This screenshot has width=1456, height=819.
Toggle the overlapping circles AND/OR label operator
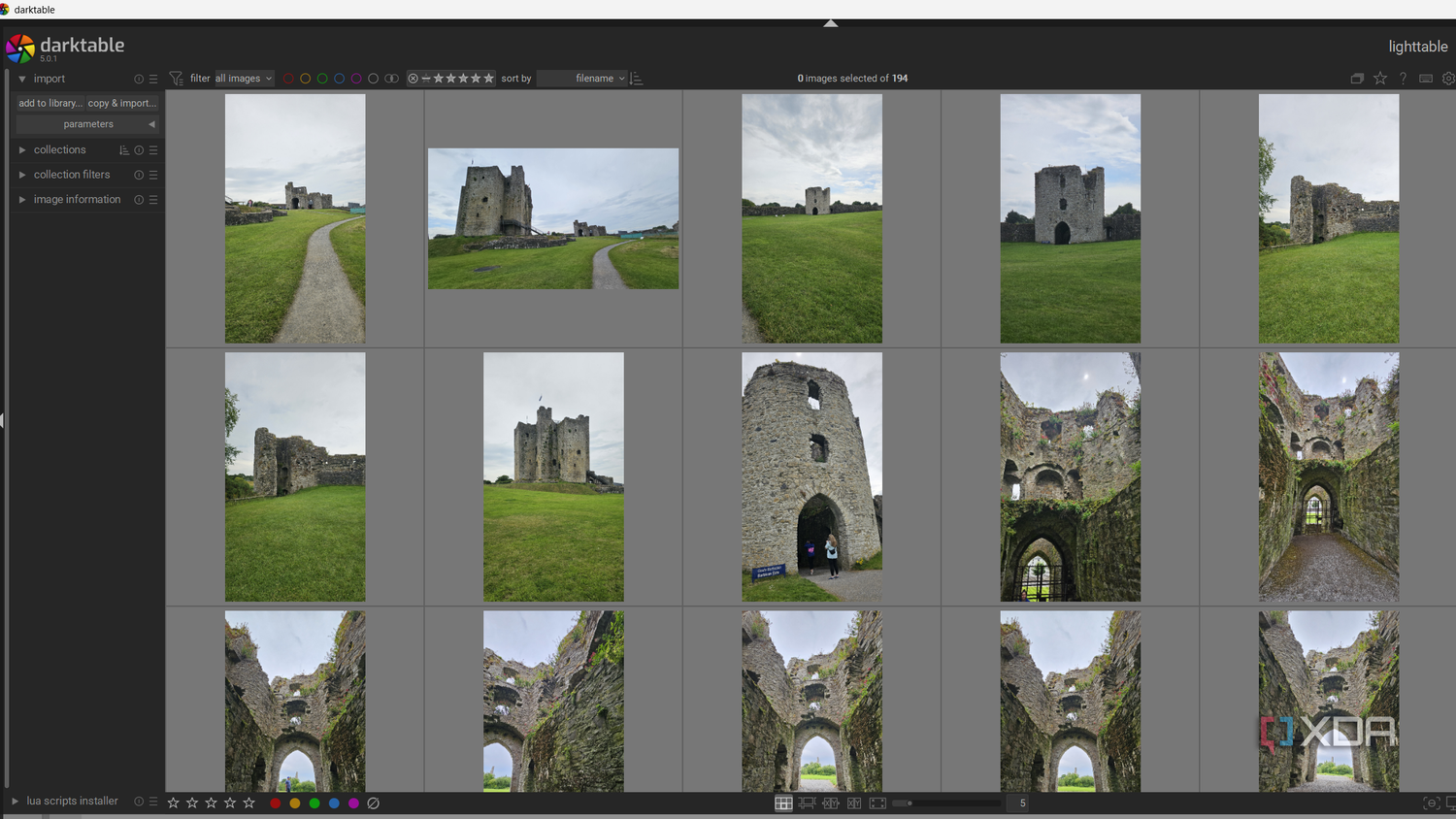[x=391, y=79]
